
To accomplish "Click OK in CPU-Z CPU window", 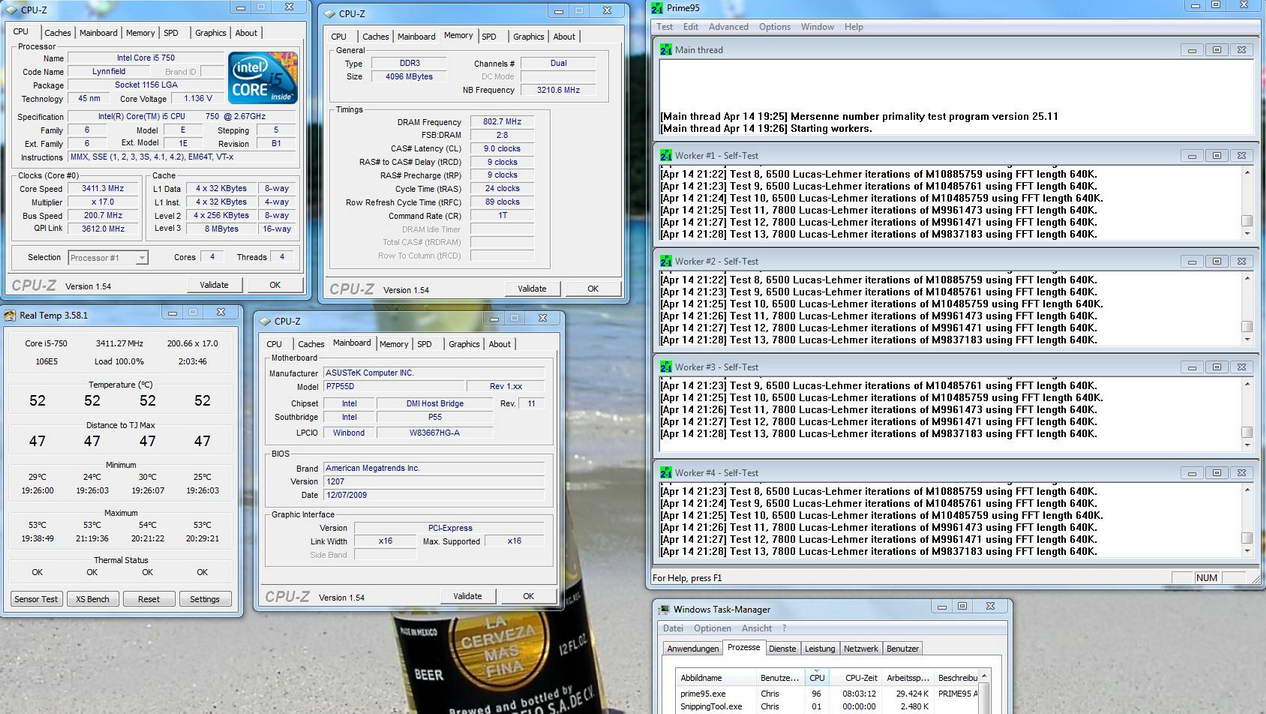I will click(x=274, y=285).
